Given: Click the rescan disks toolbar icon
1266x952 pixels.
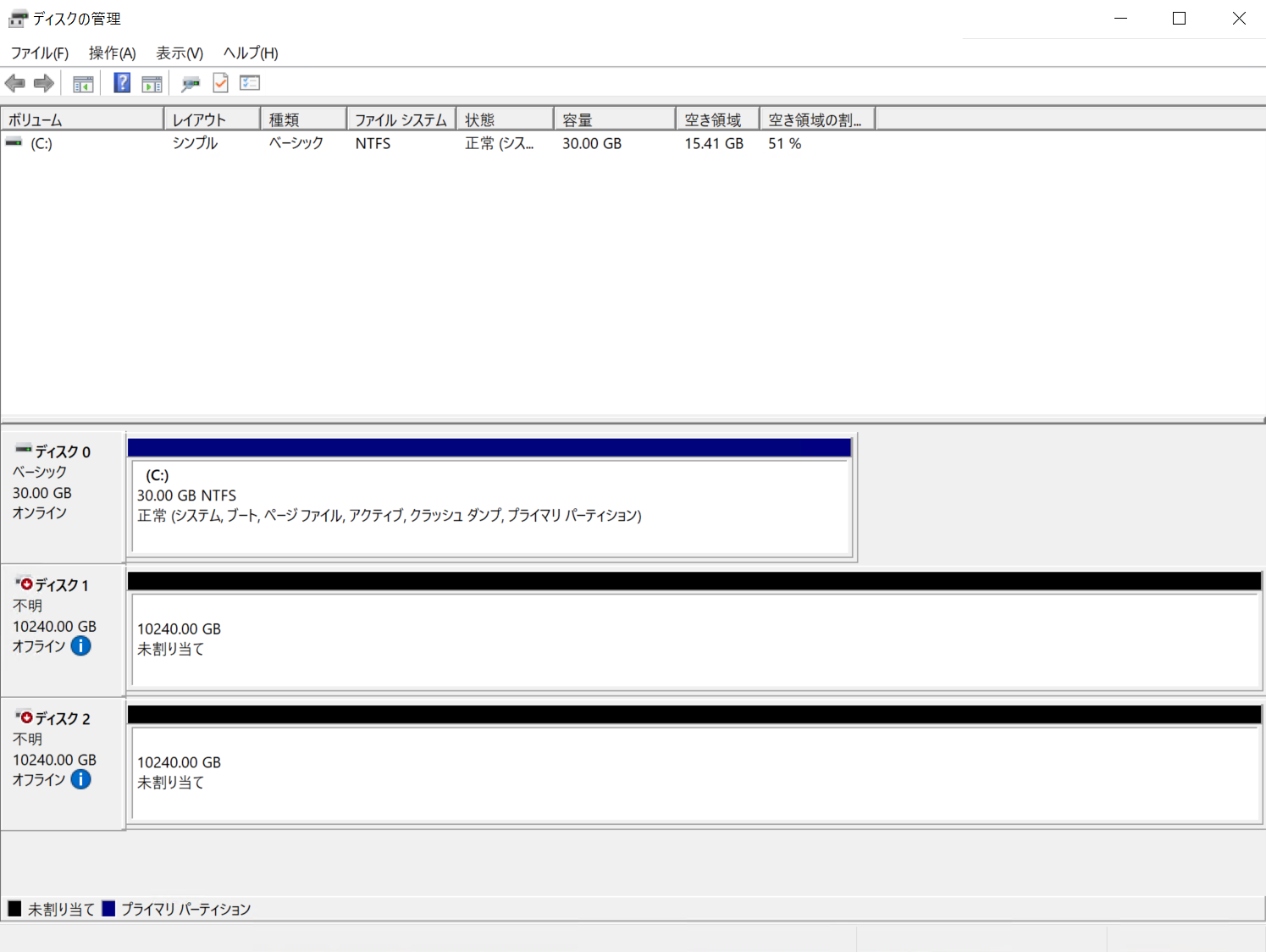Looking at the screenshot, I should (x=191, y=82).
